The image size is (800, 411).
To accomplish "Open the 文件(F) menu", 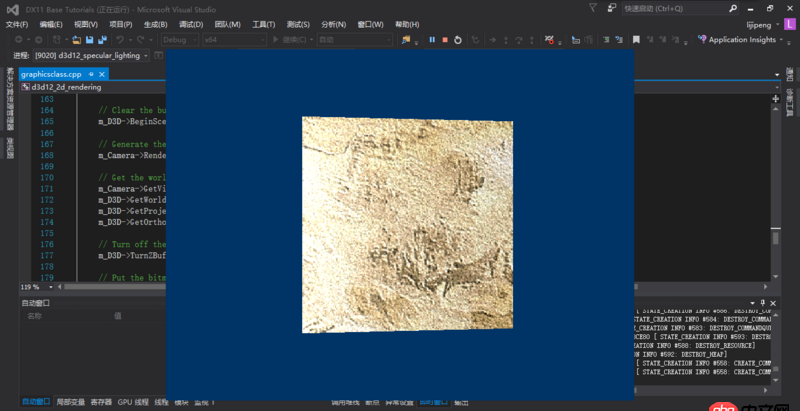I will coord(17,24).
